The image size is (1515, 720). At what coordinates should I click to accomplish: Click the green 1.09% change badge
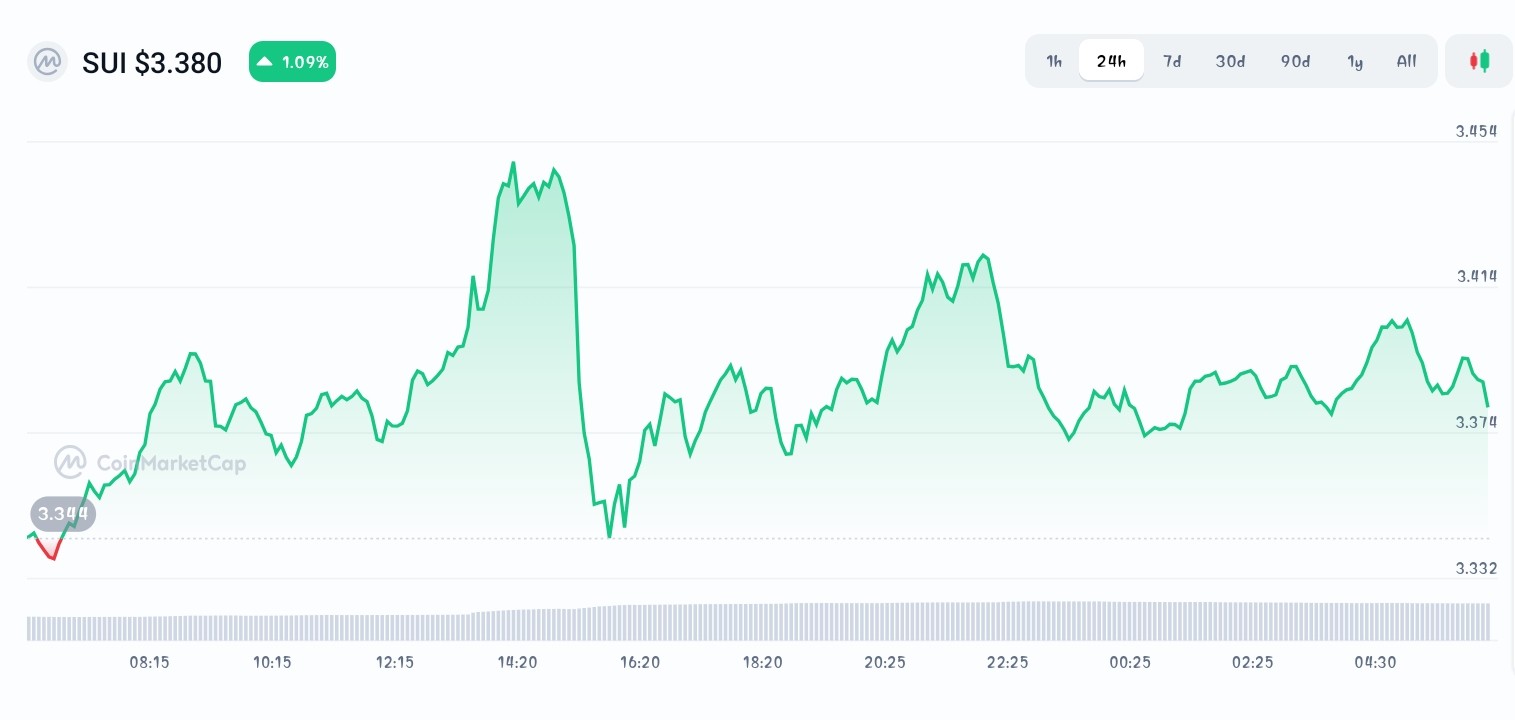point(292,62)
